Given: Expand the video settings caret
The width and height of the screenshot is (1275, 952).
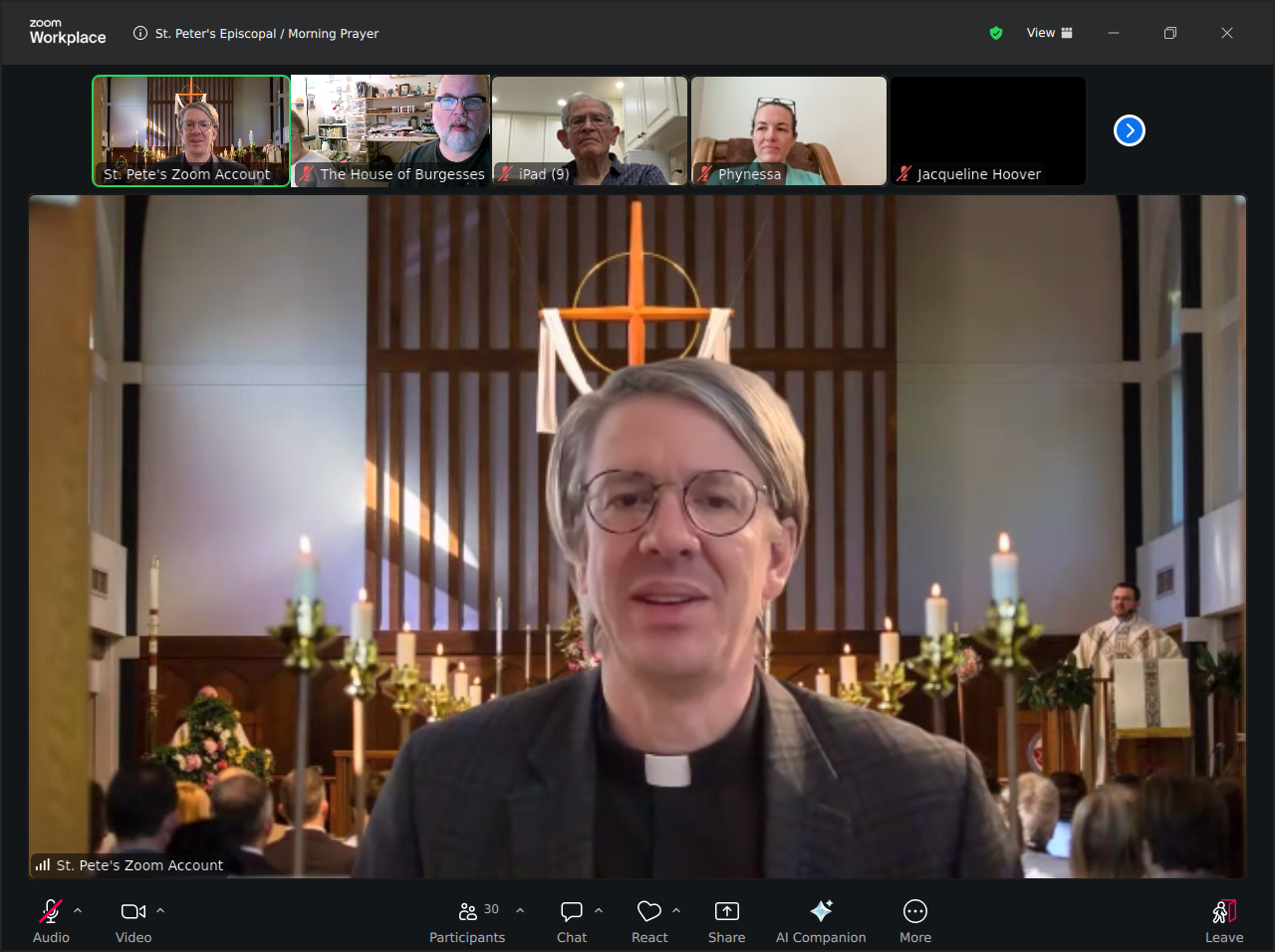Looking at the screenshot, I should (x=160, y=910).
